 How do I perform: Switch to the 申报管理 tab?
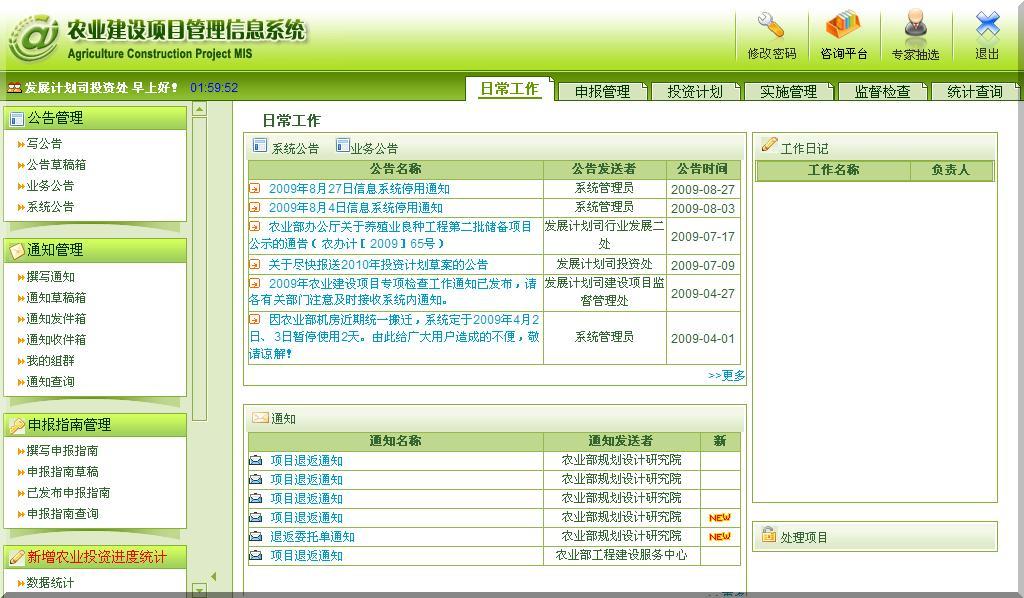[x=602, y=91]
